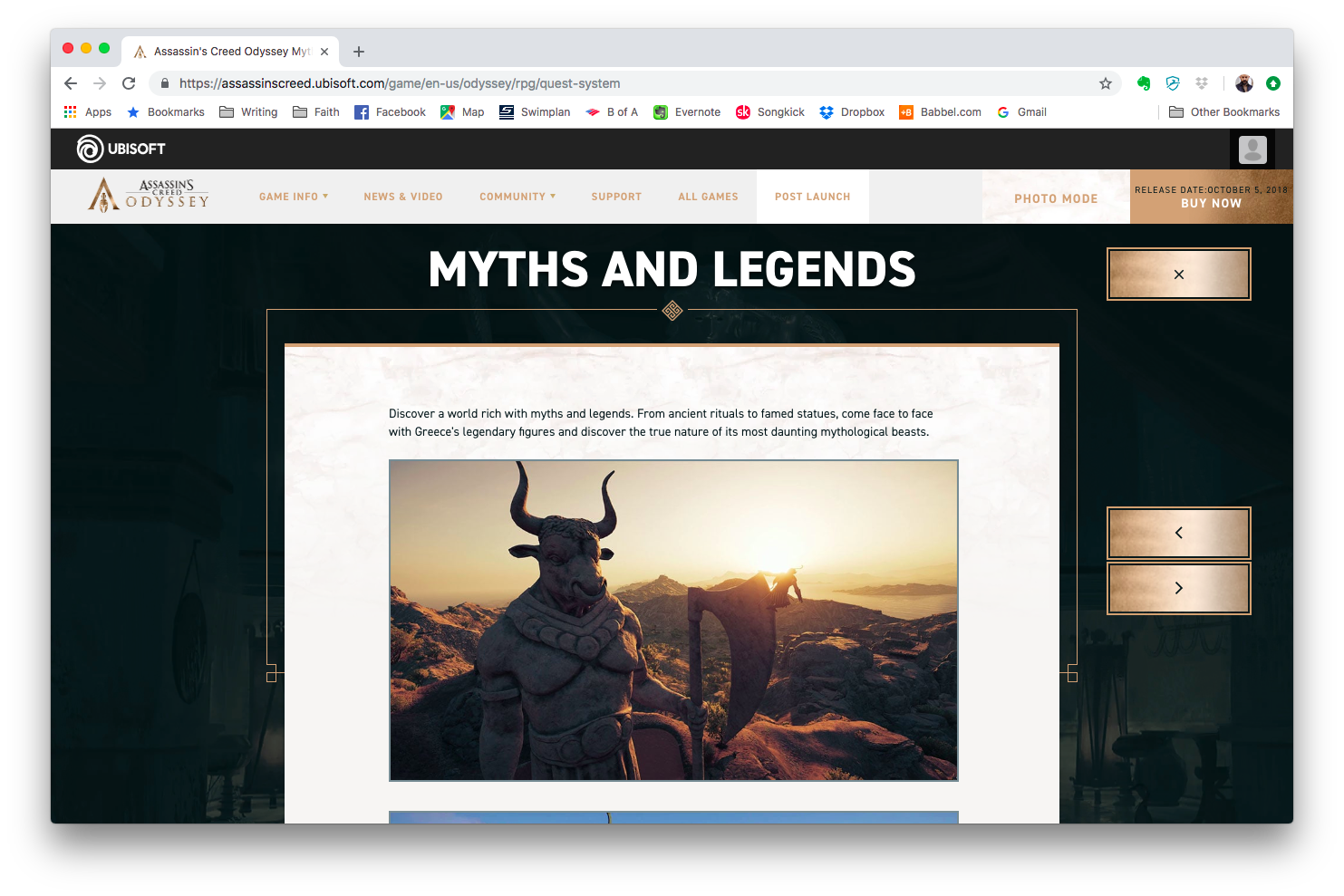The width and height of the screenshot is (1344, 896).
Task: Click the Myths and Legends heading
Action: coord(672,269)
